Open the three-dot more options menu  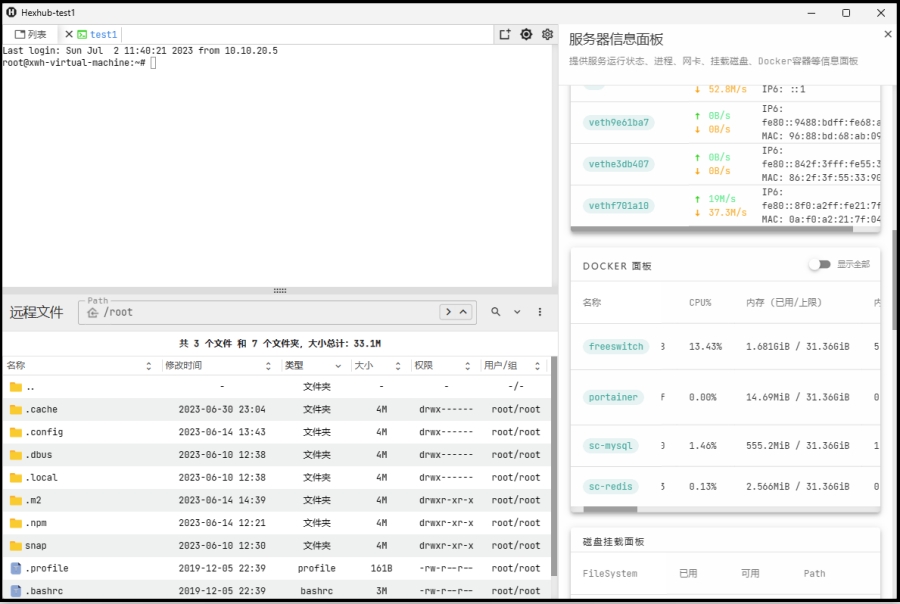[540, 312]
